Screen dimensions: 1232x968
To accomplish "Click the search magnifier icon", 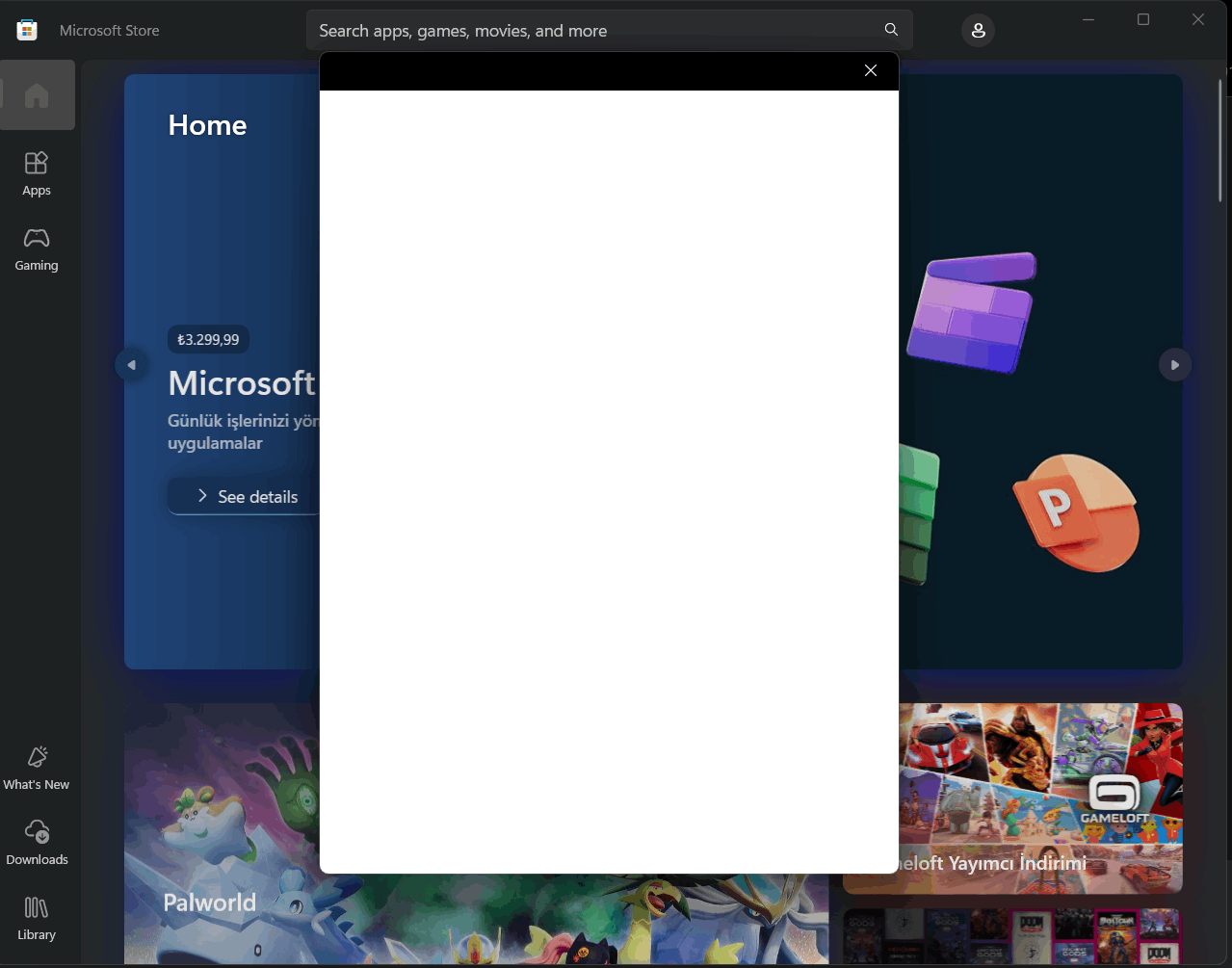I will pyautogui.click(x=890, y=29).
